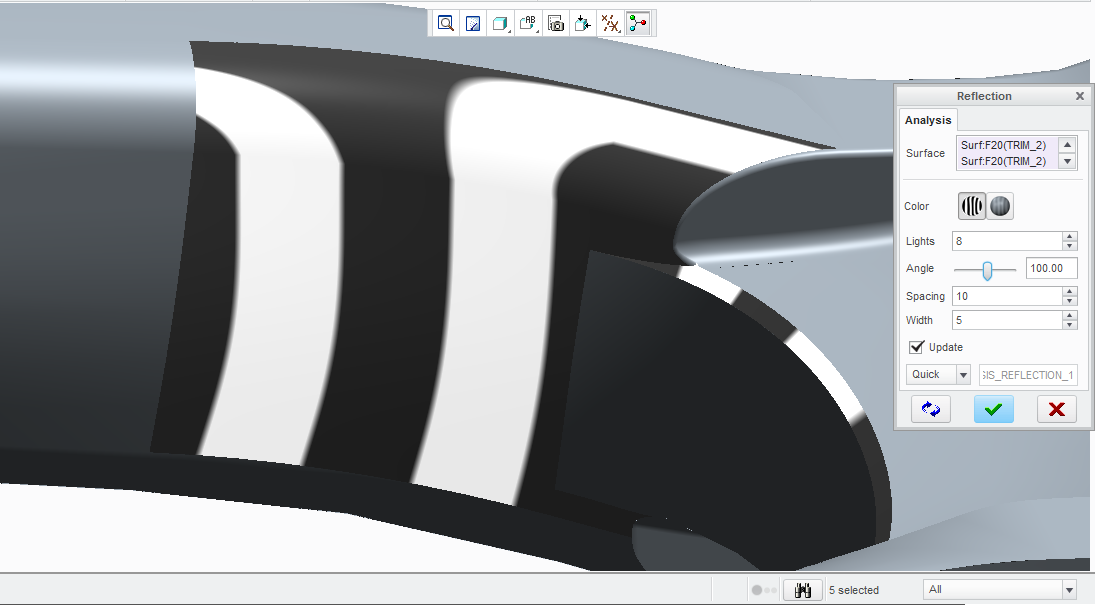Screen dimensions: 1095x605
Task: Increase the Spacing value
Action: click(x=1069, y=292)
